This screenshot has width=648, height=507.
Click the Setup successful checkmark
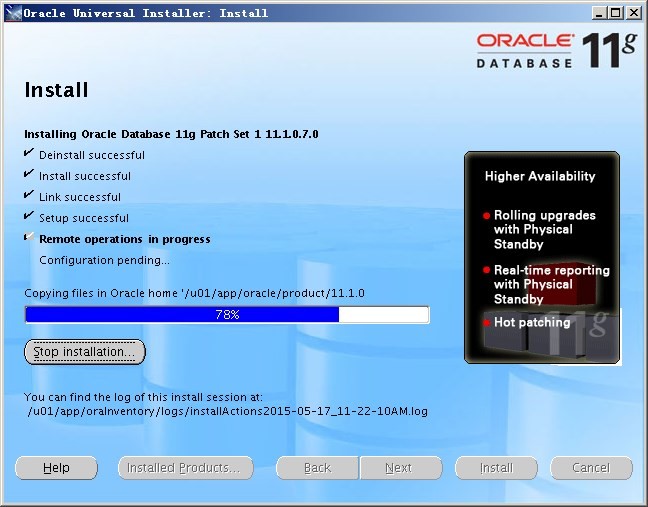pyautogui.click(x=29, y=217)
